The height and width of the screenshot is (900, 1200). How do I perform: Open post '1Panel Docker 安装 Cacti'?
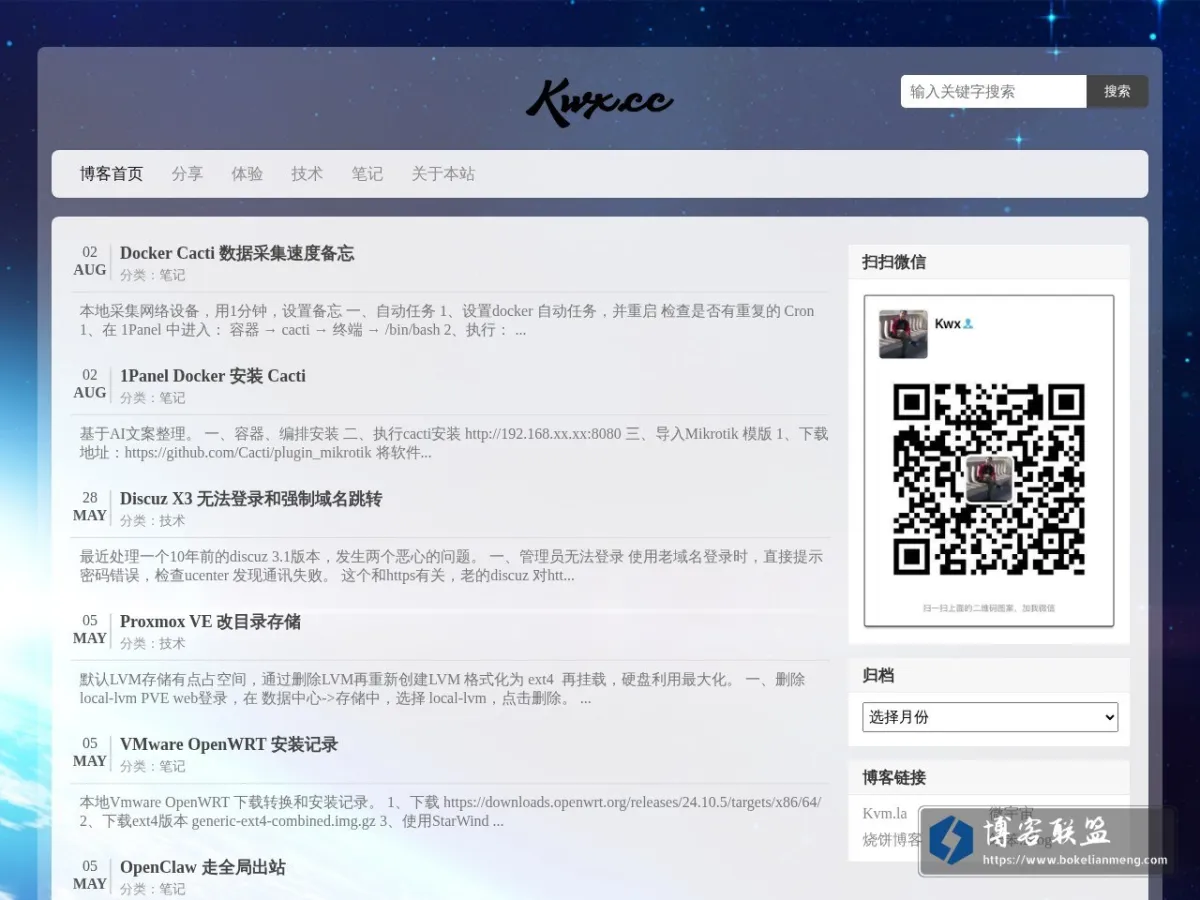(x=213, y=376)
